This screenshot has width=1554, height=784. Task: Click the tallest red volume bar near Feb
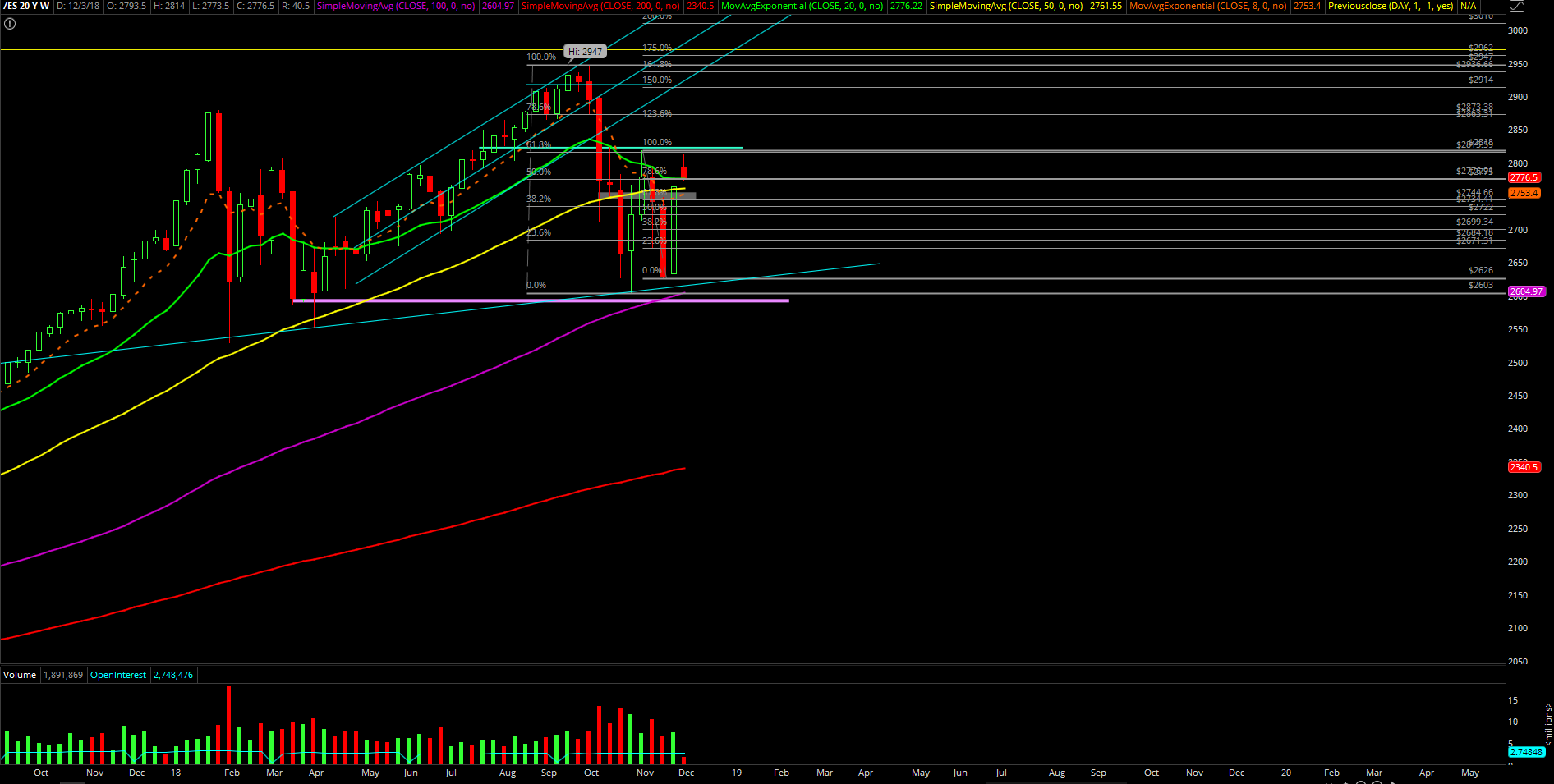click(x=228, y=726)
